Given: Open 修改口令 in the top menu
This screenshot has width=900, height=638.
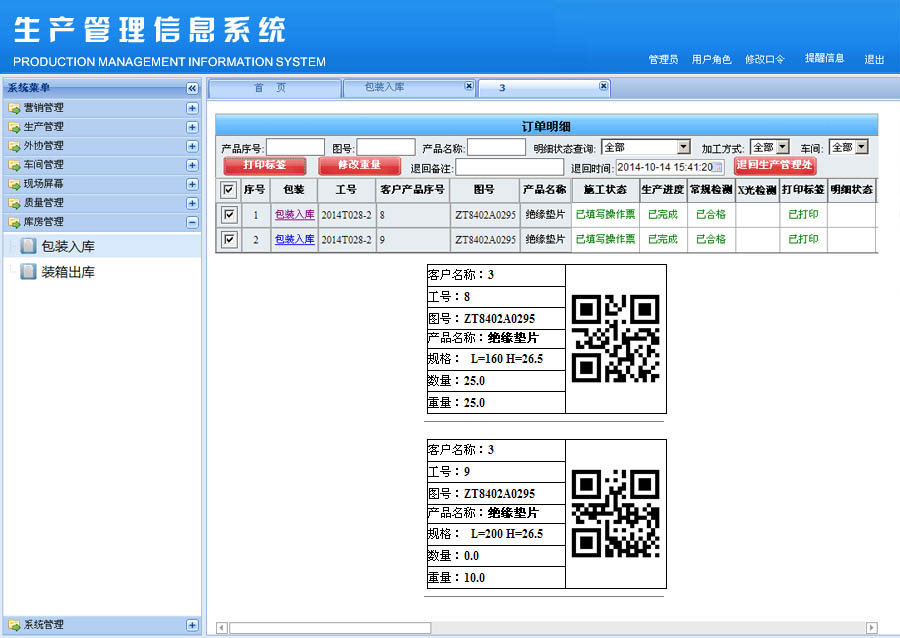Looking at the screenshot, I should pos(765,60).
